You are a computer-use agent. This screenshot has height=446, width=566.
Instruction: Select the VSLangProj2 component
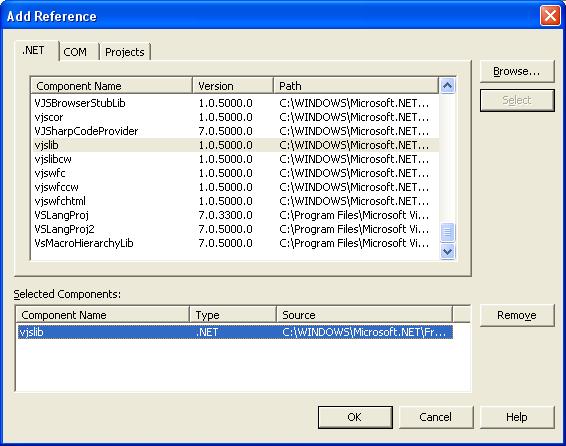[235, 229]
